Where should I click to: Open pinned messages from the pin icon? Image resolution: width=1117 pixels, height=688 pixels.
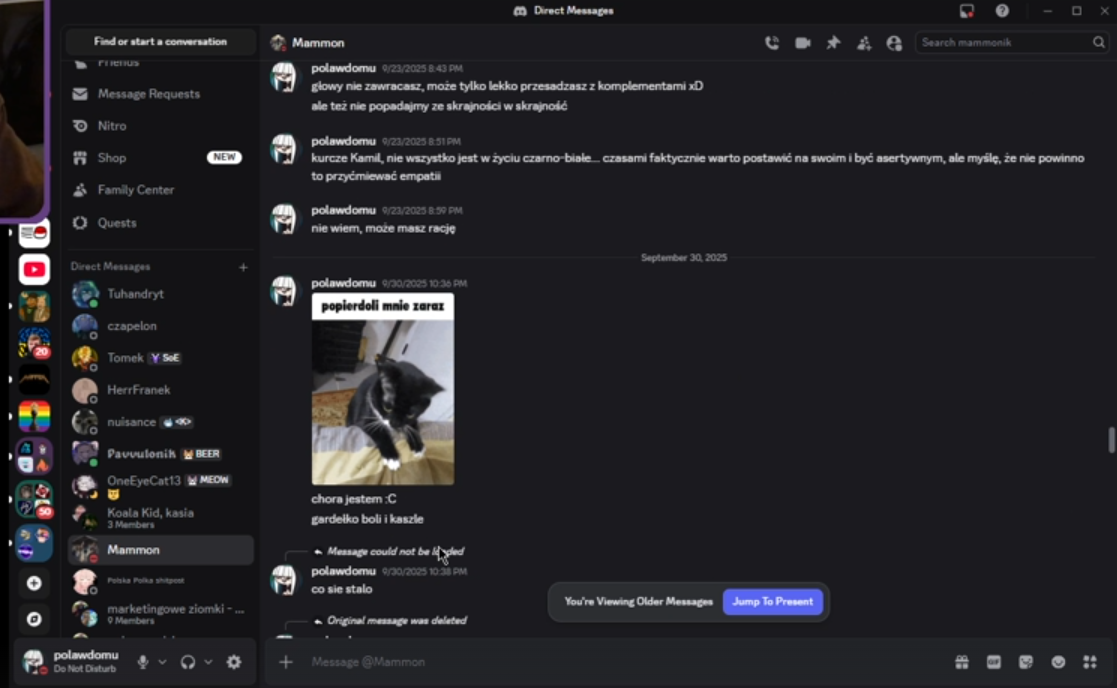point(833,43)
